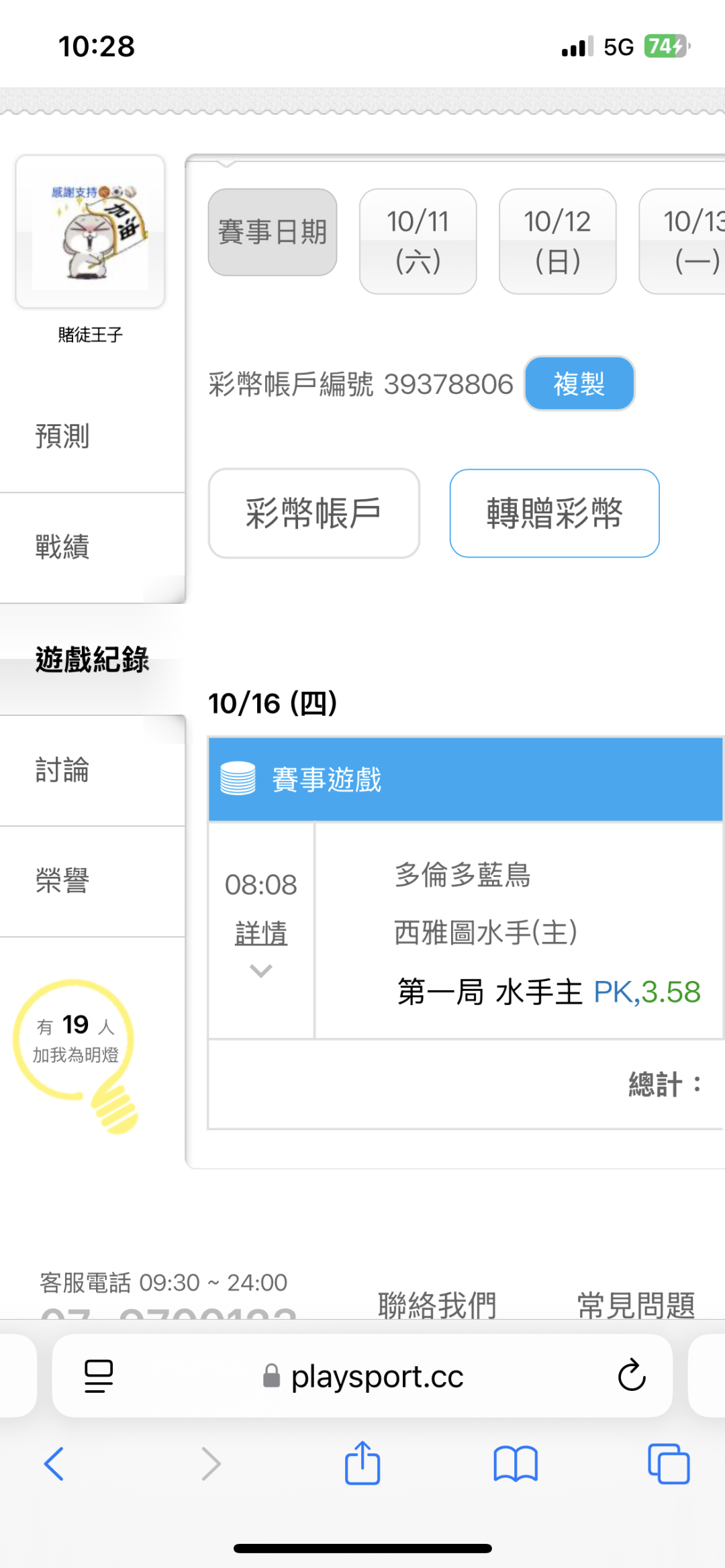Go to 討論 sidebar section
Screen dimensions: 725x1568
click(62, 770)
